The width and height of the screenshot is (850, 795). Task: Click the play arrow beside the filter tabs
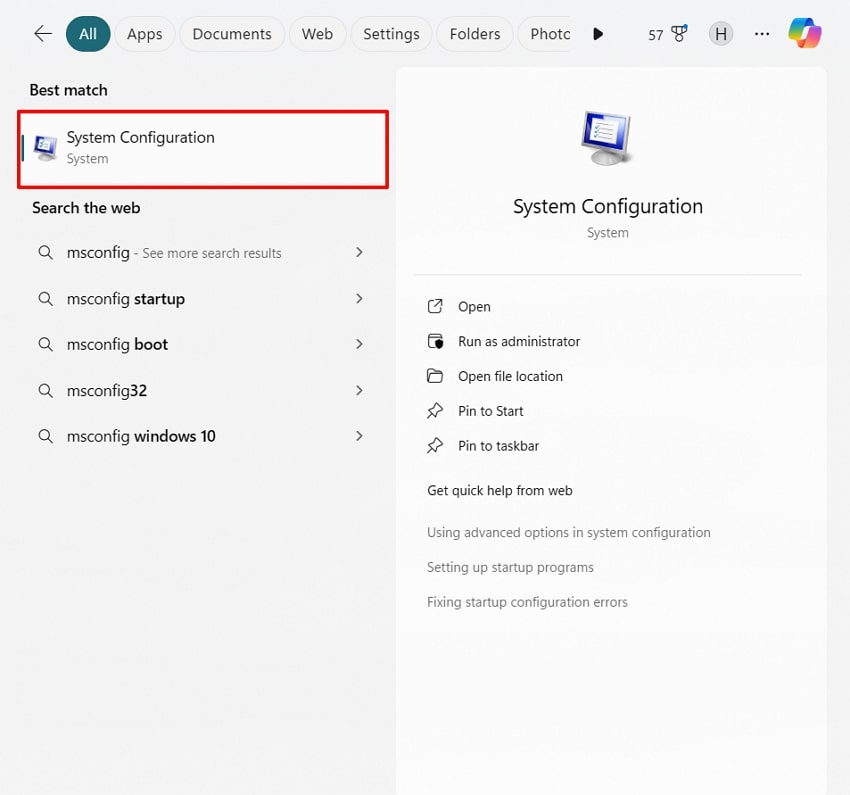(597, 33)
